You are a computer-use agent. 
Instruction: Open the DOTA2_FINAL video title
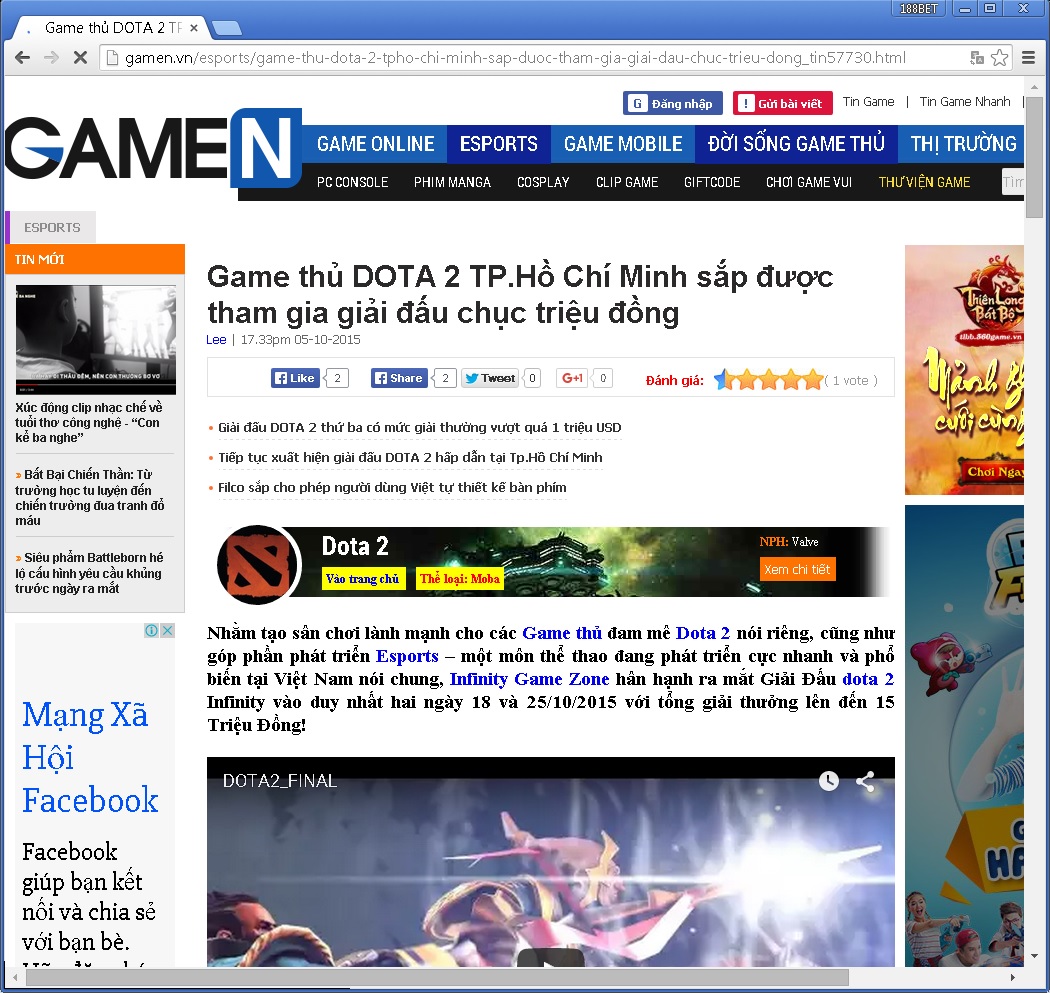tap(280, 781)
